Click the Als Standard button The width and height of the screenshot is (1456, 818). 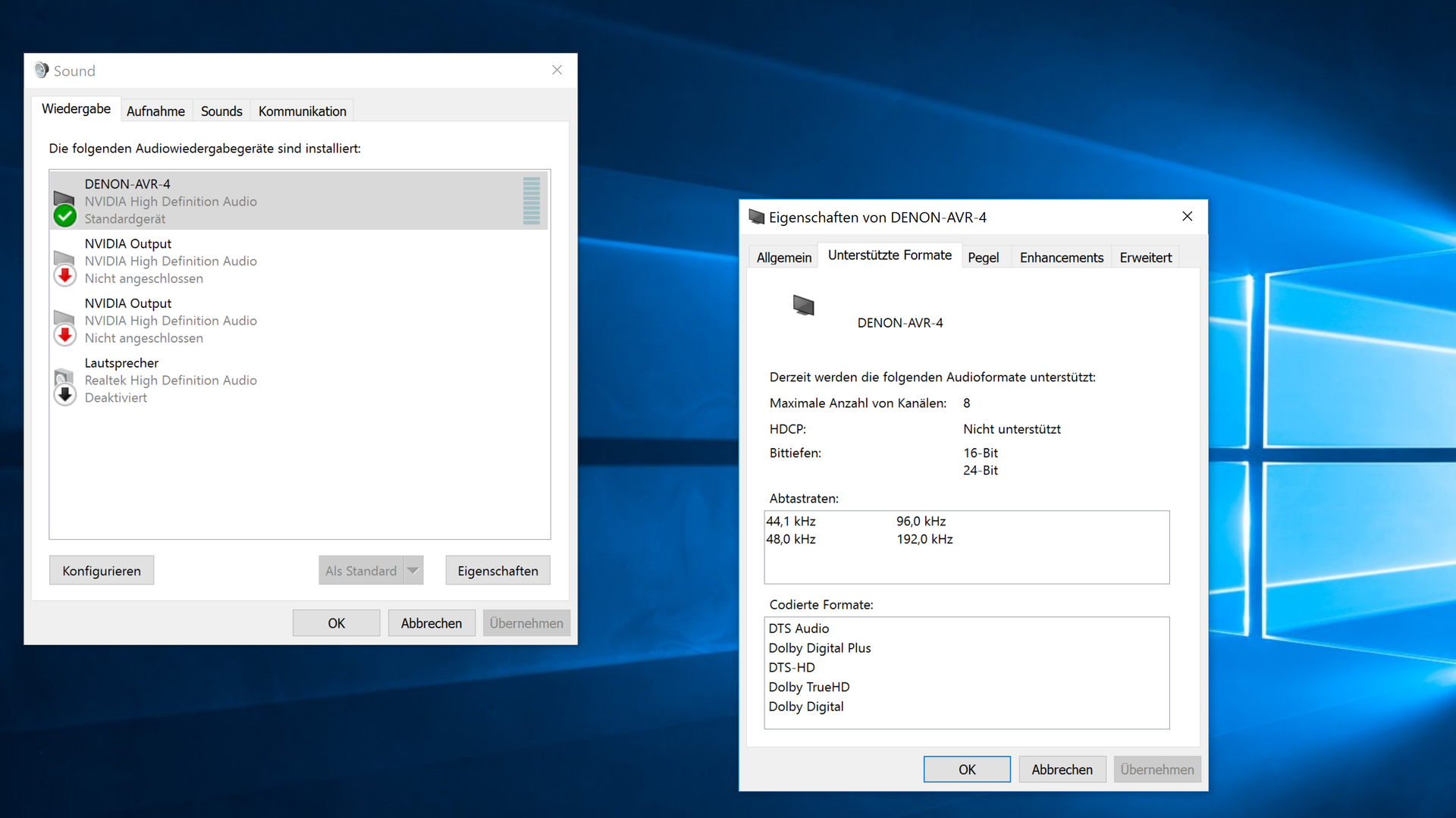(x=361, y=571)
